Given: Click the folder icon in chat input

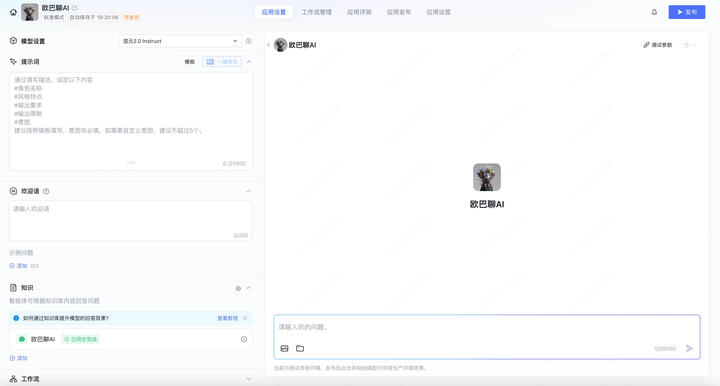Looking at the screenshot, I should pos(300,348).
